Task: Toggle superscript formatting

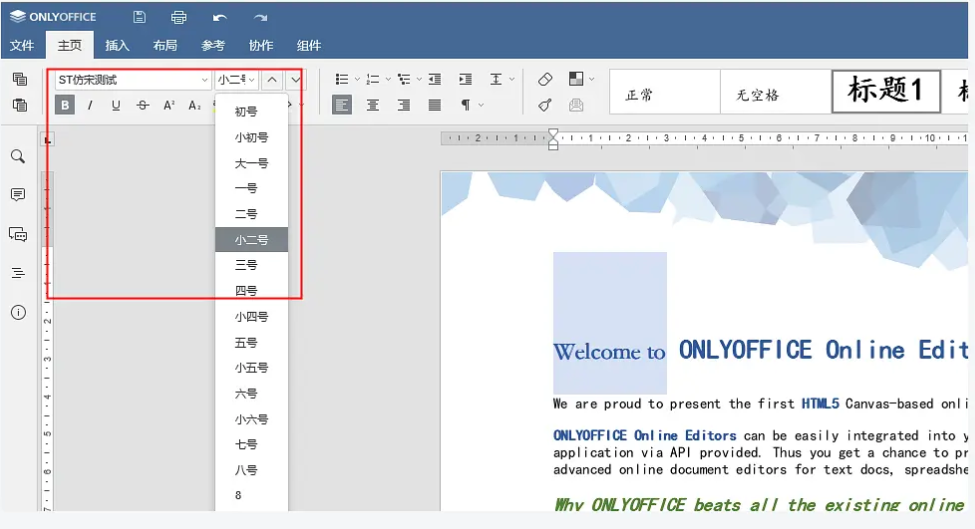Action: tap(169, 105)
